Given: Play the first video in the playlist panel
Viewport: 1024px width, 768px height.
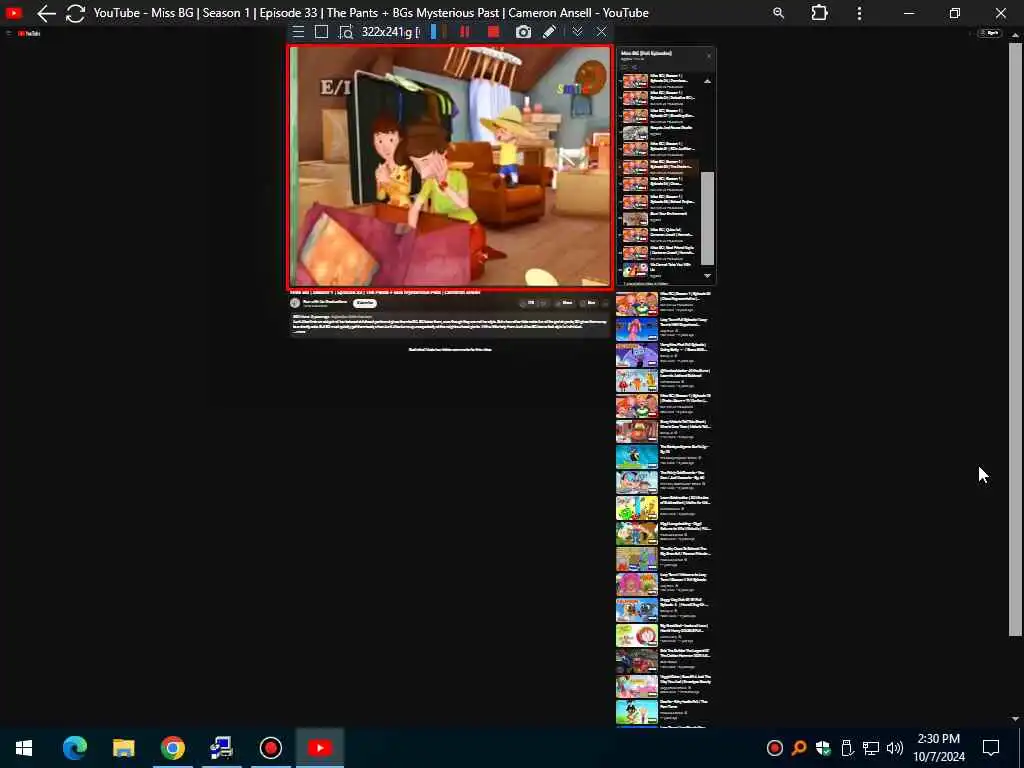Looking at the screenshot, I should (x=660, y=81).
